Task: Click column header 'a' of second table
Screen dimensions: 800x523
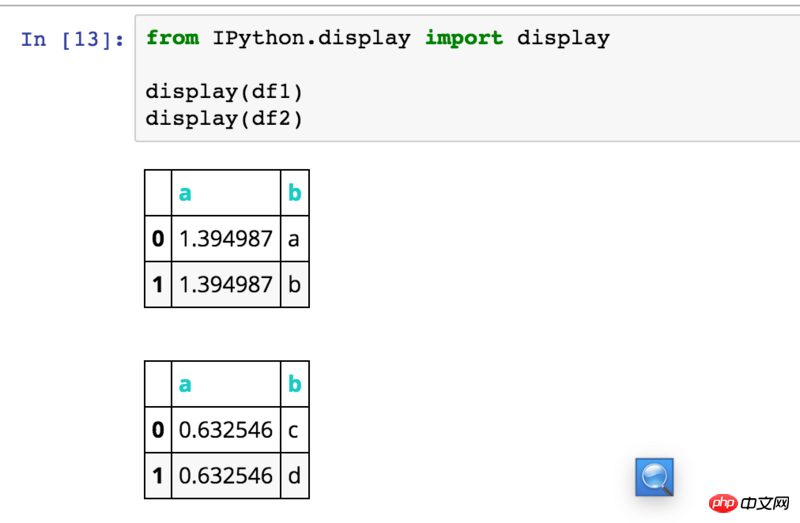Action: click(185, 384)
